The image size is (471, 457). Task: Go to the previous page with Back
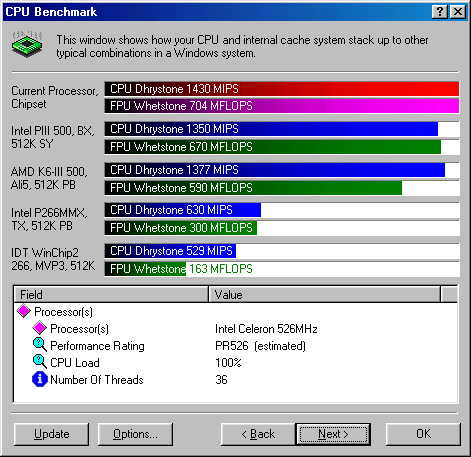pyautogui.click(x=258, y=434)
